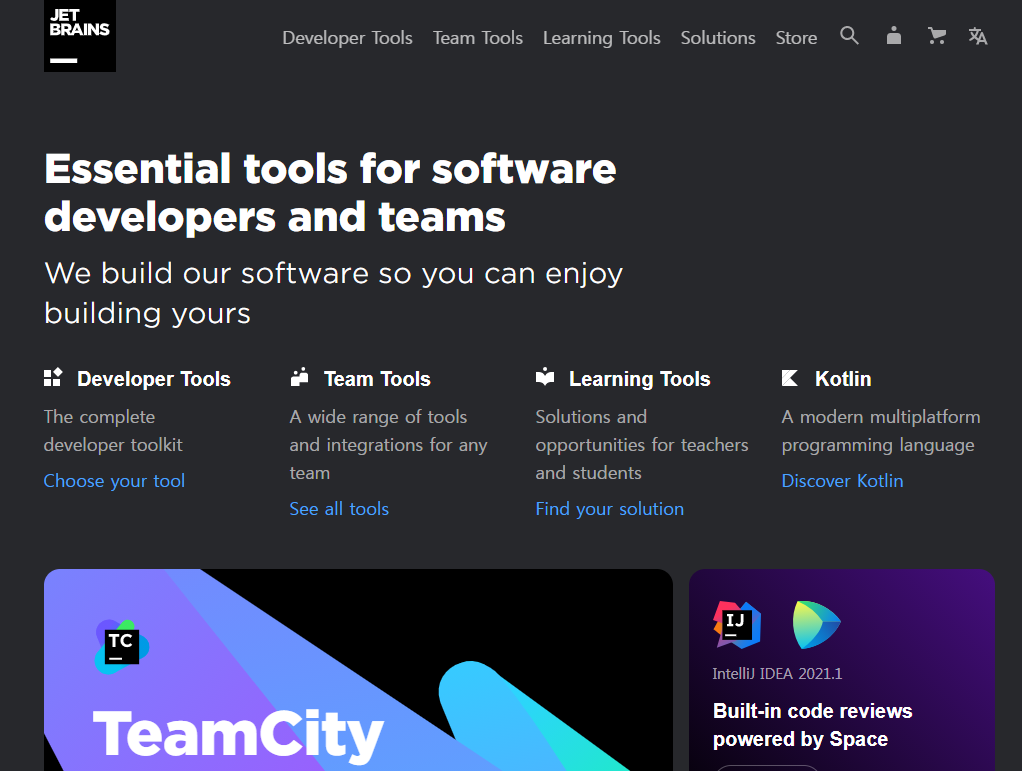
Task: Click the Learning Tools section icon
Action: click(545, 377)
